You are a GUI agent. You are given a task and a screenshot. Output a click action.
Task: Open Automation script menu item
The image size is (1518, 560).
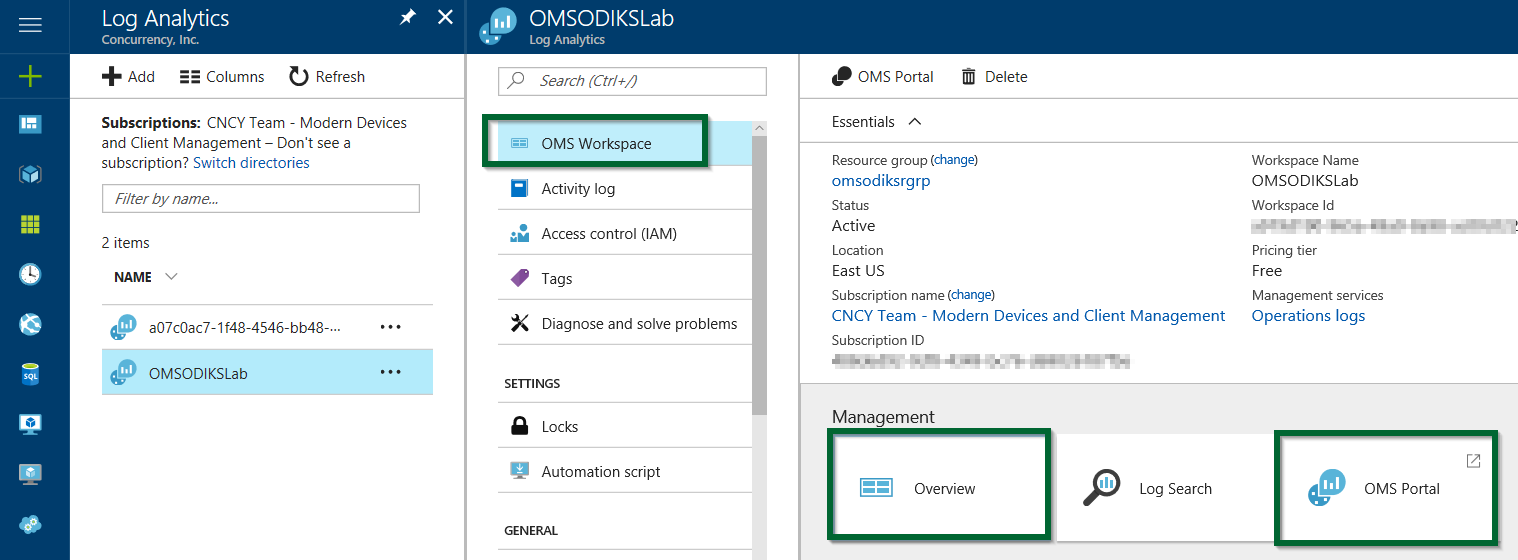625,472
